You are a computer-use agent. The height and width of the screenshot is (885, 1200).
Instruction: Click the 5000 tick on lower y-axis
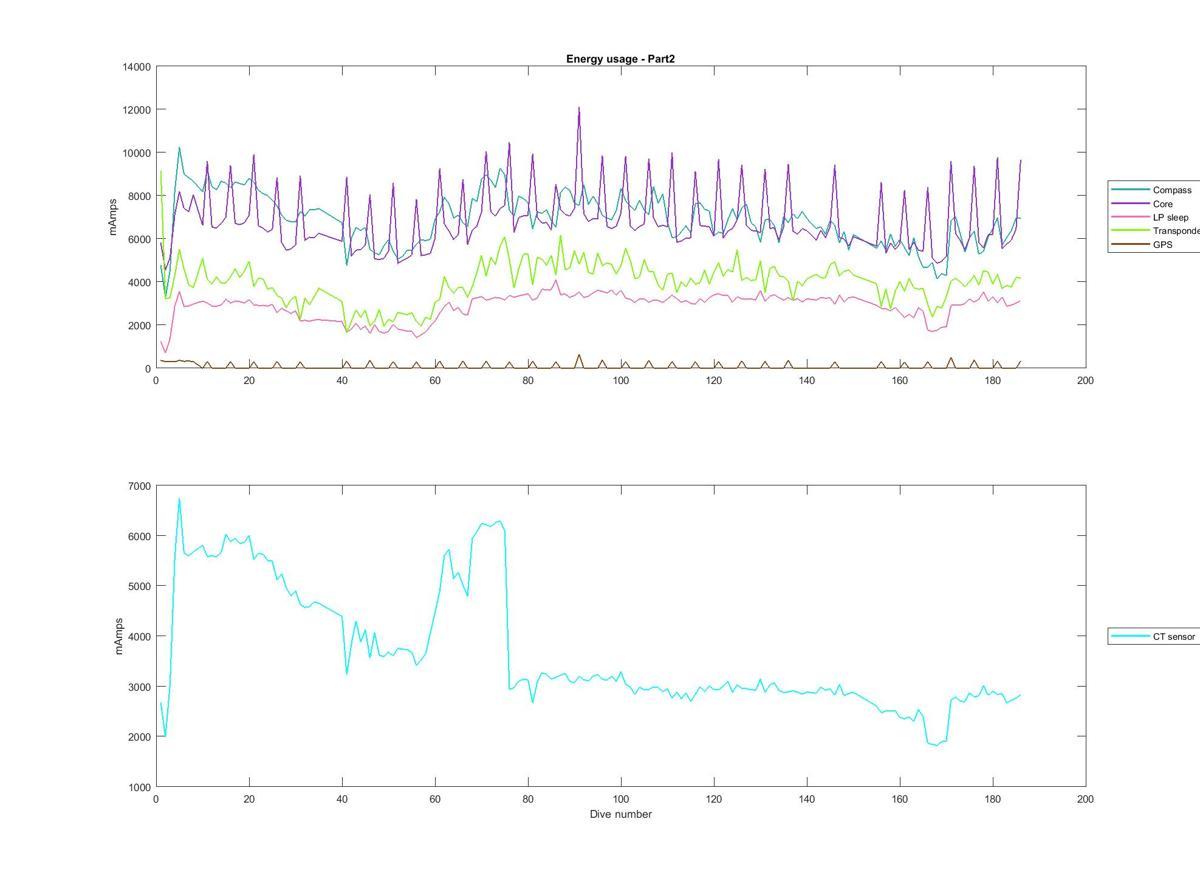pos(140,586)
